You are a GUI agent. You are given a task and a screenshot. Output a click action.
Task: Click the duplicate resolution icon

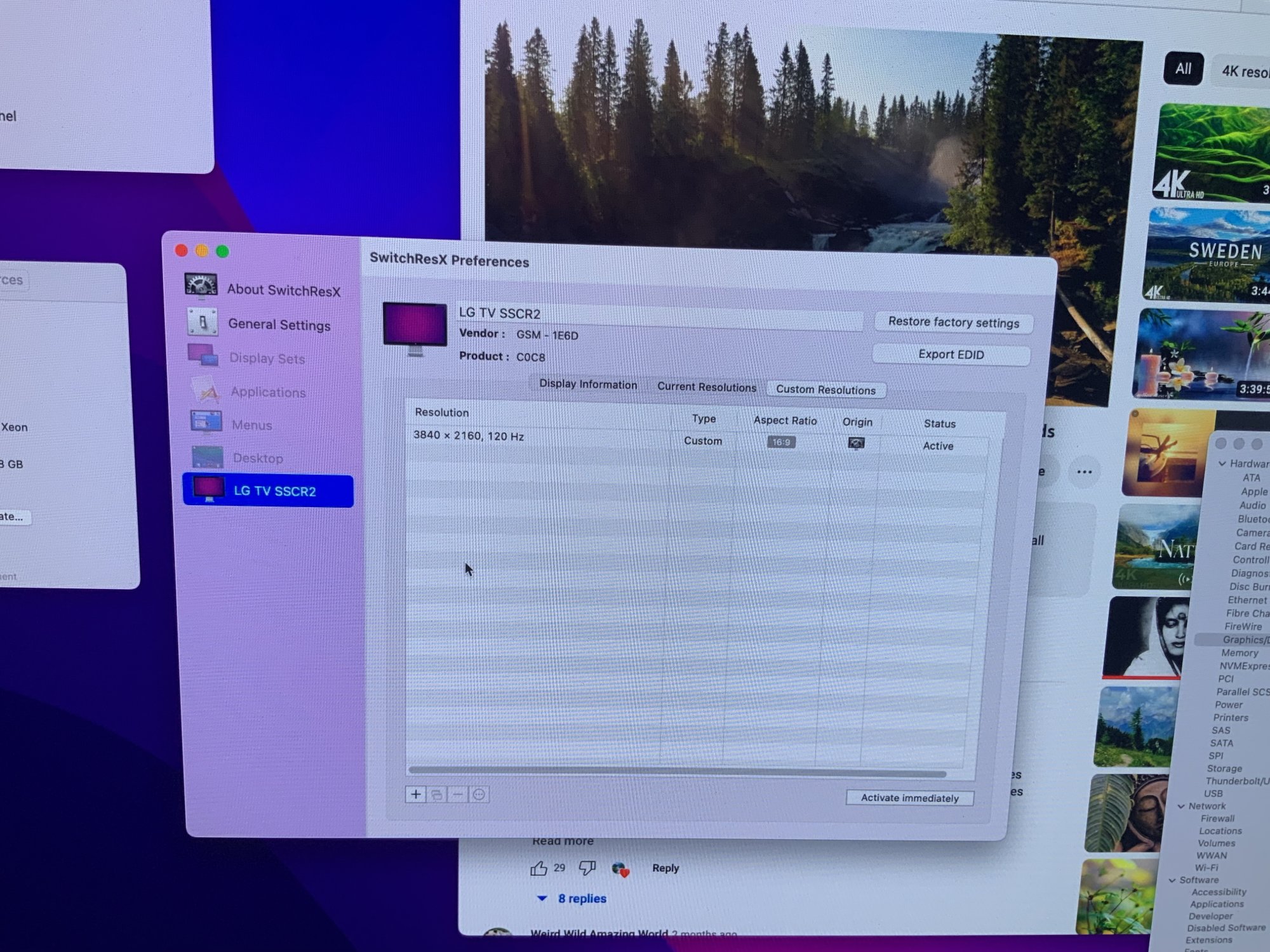pos(437,795)
